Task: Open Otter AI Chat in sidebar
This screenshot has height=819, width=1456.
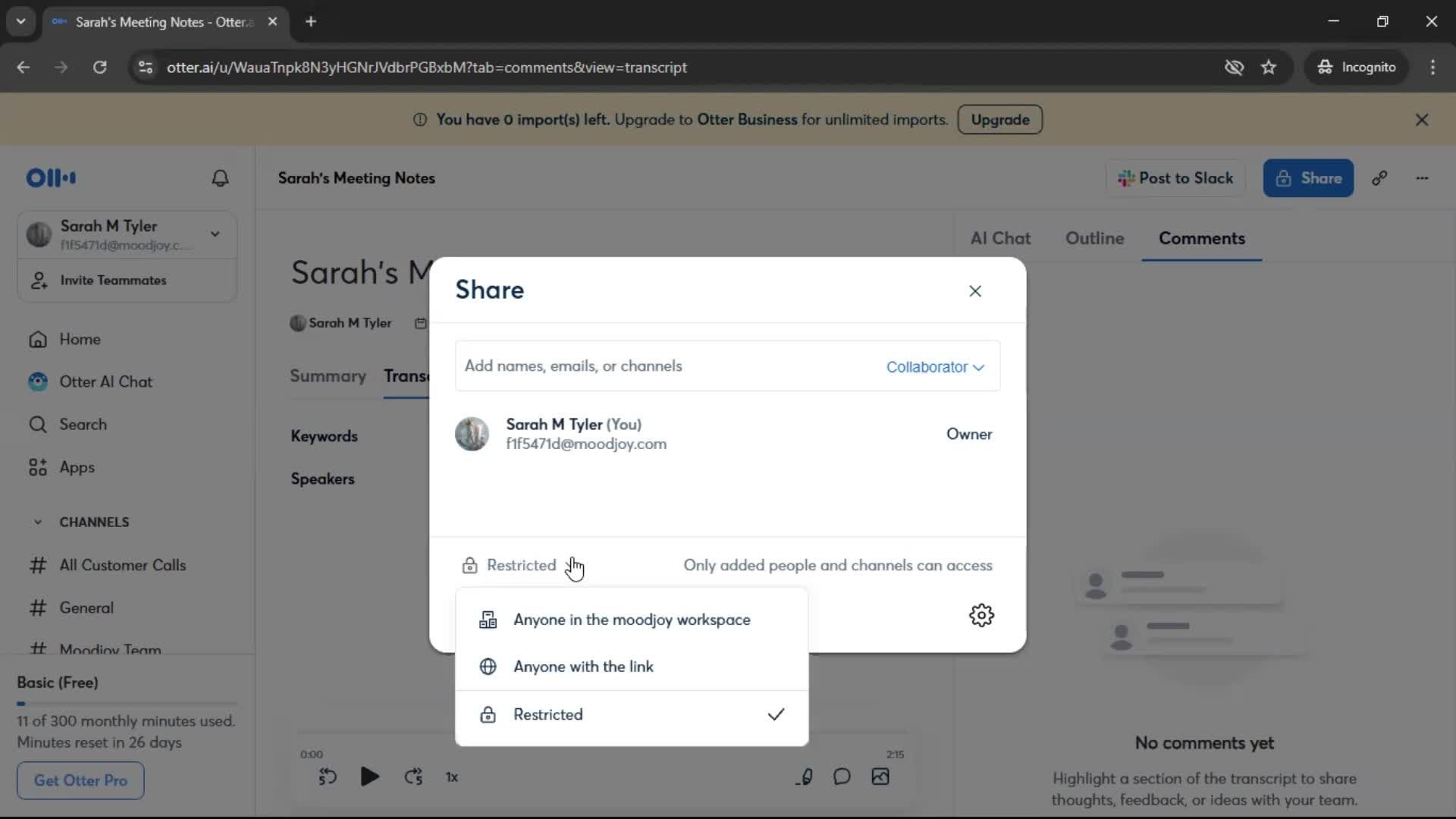Action: [105, 382]
